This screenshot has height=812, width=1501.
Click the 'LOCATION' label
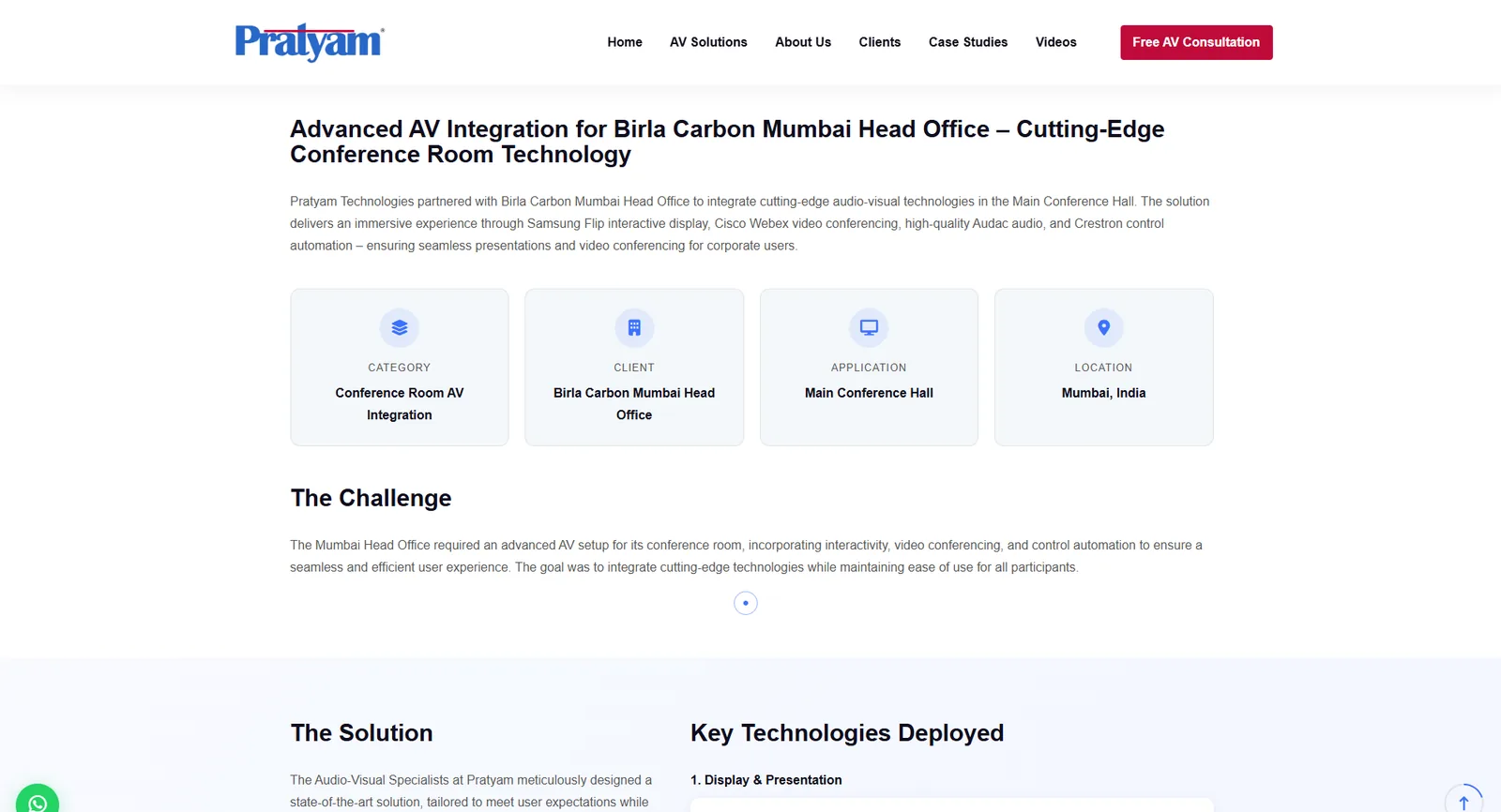(x=1104, y=368)
